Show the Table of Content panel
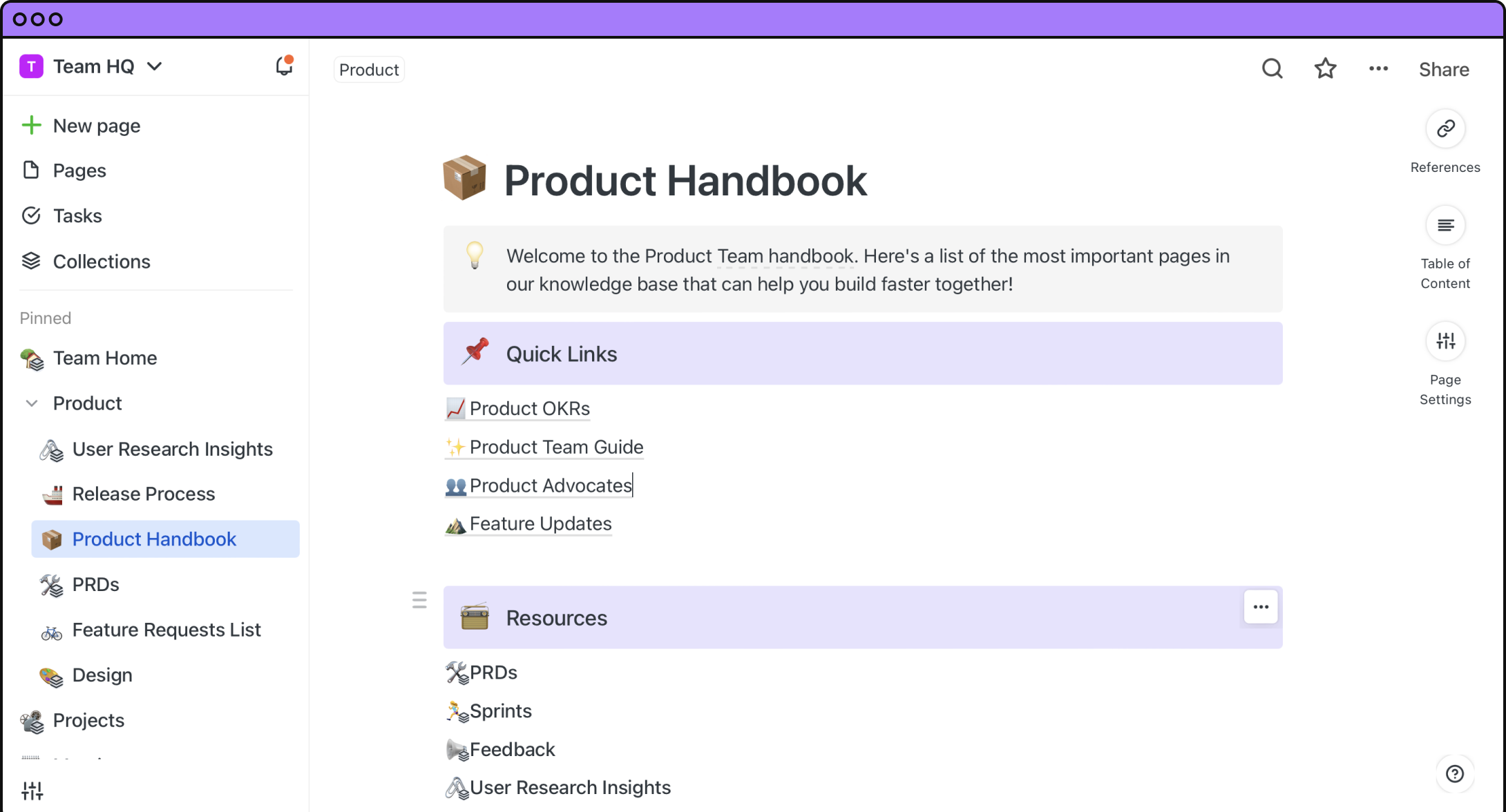This screenshot has width=1506, height=812. tap(1445, 226)
